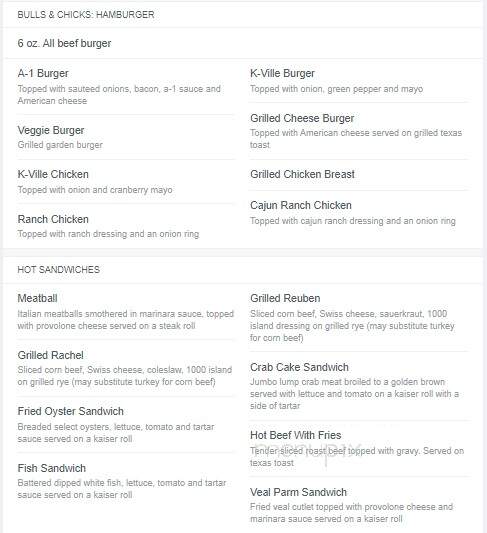Open Grilled Cheese Burger item
Screen dimensions: 487x533
(302, 118)
